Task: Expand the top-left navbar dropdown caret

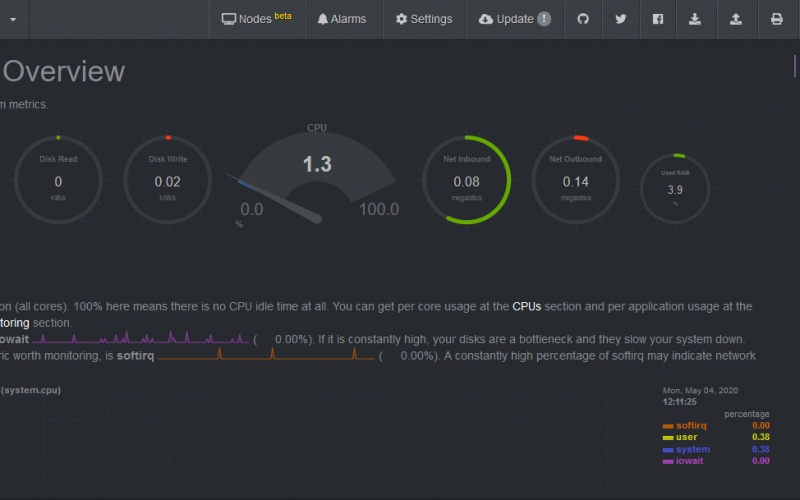Action: click(x=12, y=19)
